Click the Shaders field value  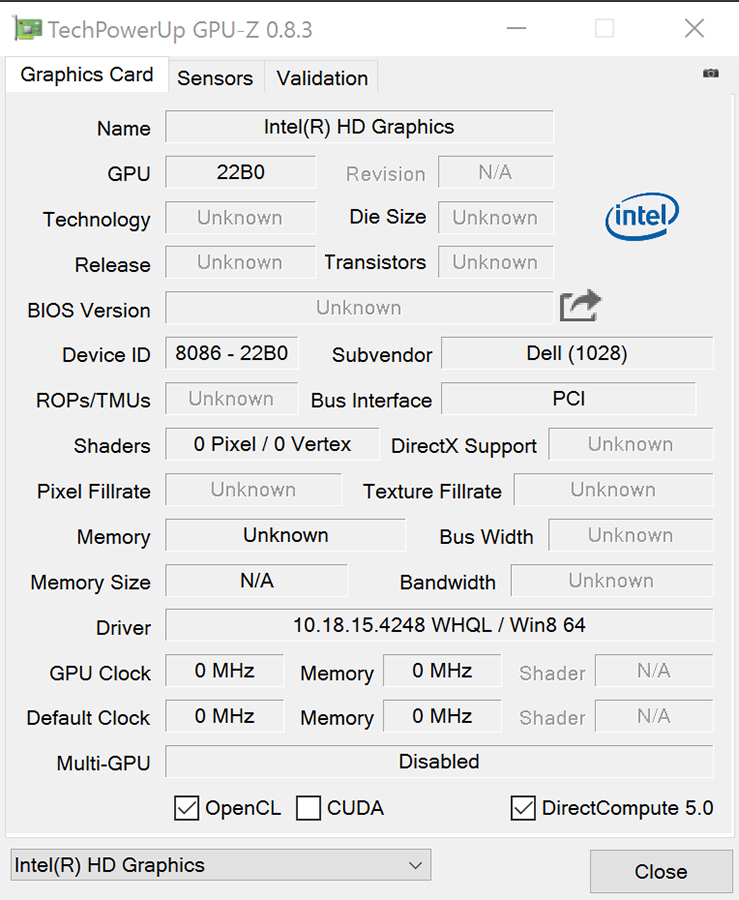[272, 444]
